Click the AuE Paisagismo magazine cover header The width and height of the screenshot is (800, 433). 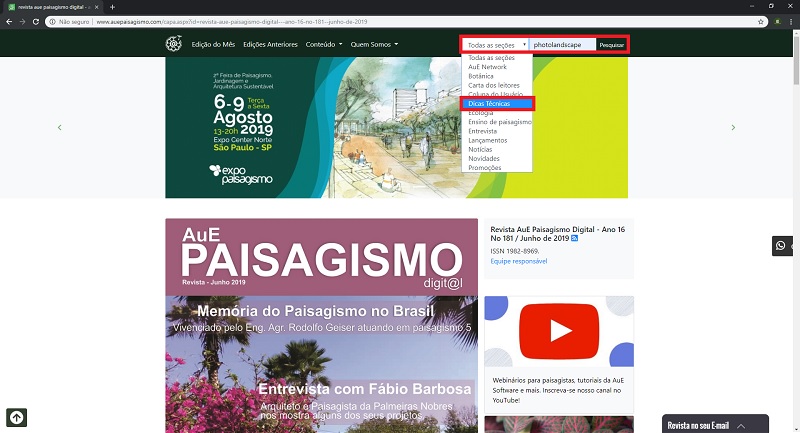click(321, 258)
